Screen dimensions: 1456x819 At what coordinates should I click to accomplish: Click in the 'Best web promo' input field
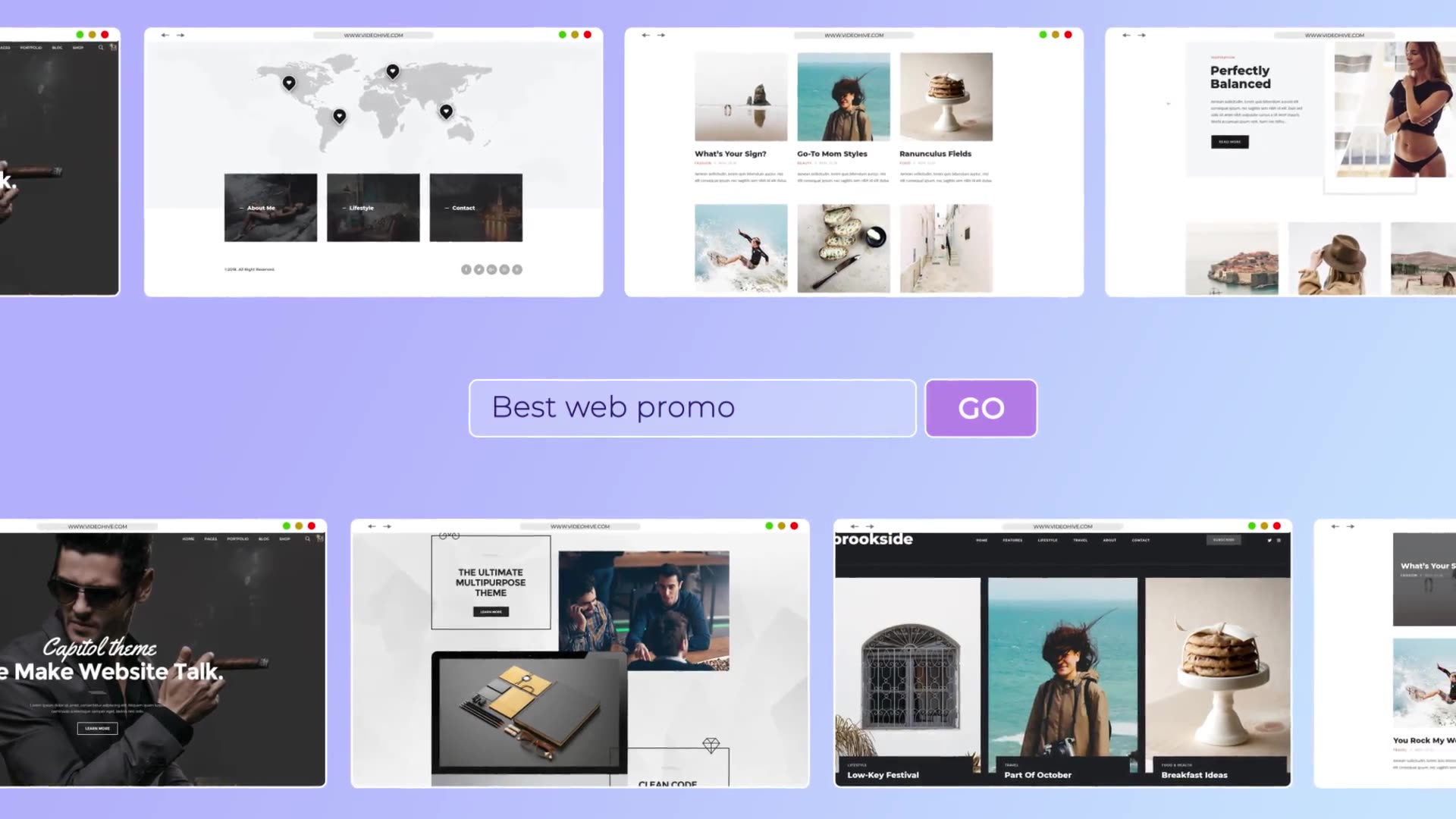tap(692, 407)
